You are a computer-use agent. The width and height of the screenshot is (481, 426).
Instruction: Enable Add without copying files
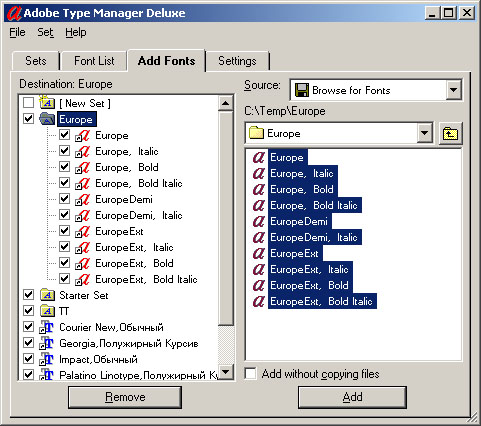pos(251,373)
